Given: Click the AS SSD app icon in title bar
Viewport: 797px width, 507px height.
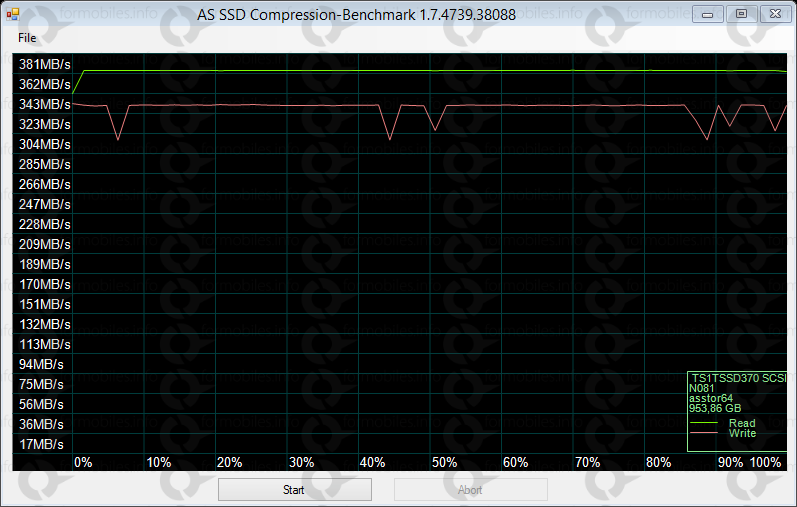Looking at the screenshot, I should coord(13,13).
